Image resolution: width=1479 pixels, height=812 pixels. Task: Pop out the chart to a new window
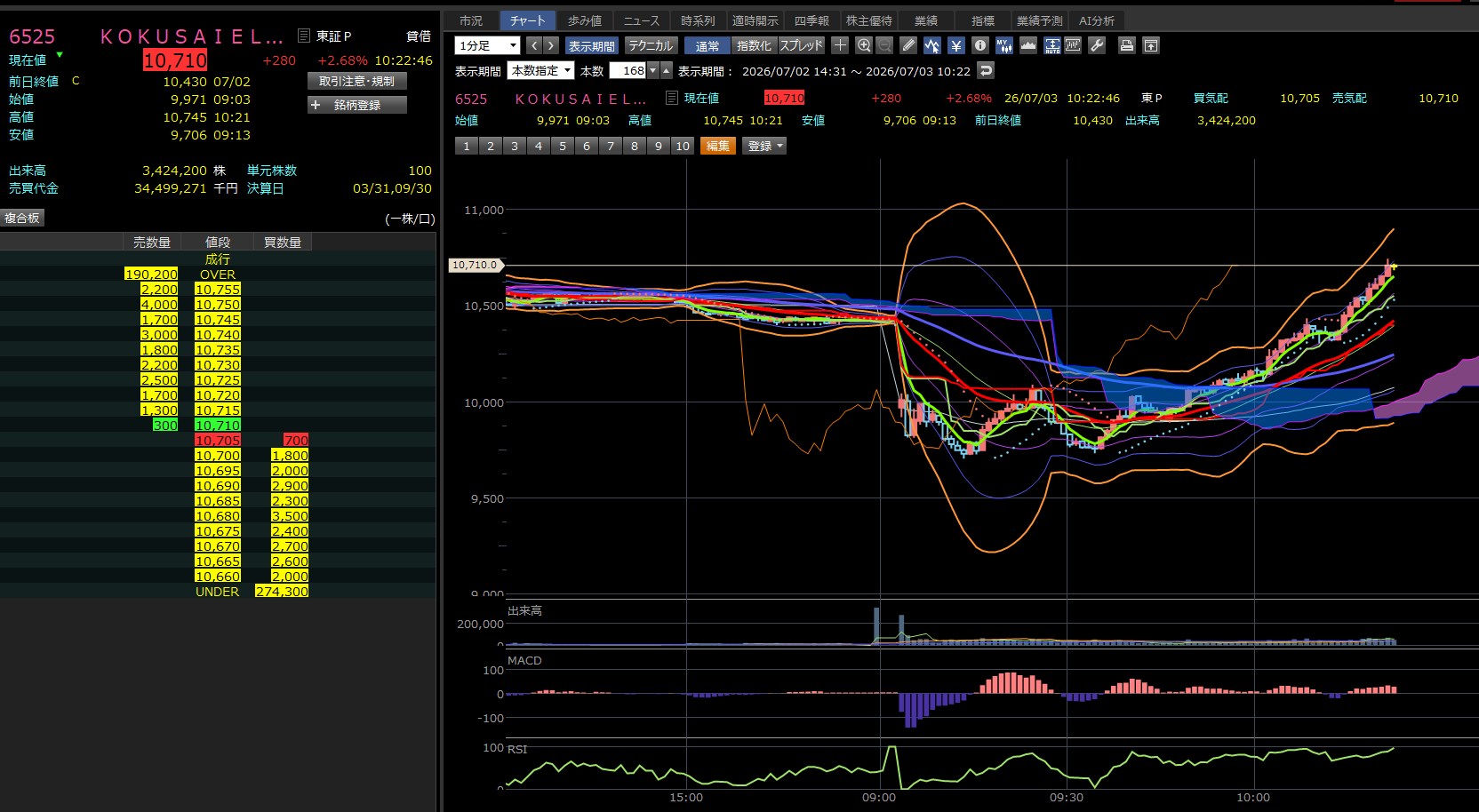(1151, 45)
